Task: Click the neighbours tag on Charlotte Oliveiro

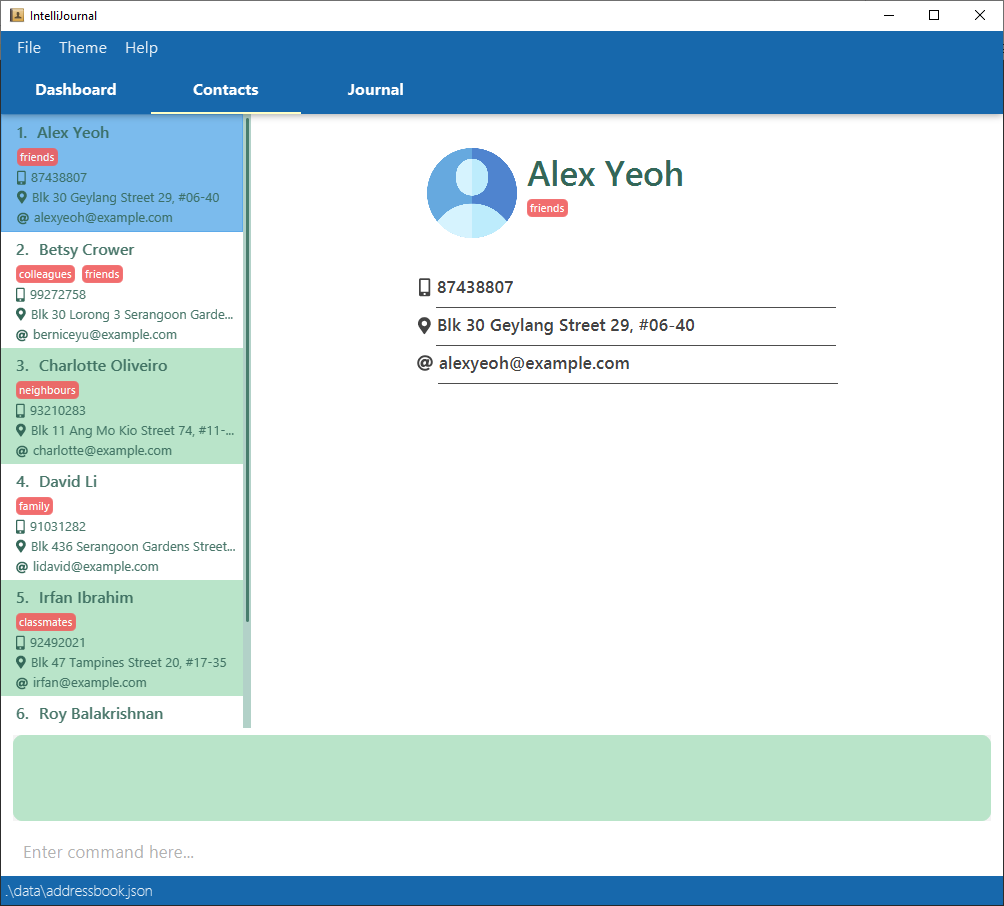Action: (47, 390)
